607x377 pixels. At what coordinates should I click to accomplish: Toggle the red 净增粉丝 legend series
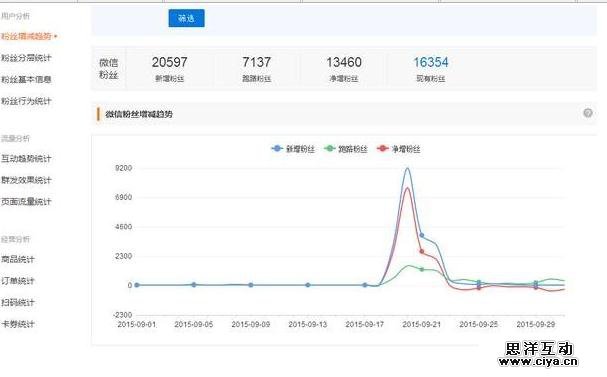(x=399, y=149)
